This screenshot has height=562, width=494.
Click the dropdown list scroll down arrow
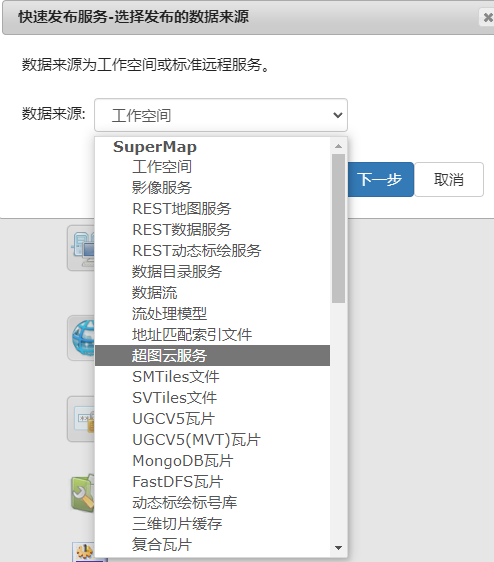click(338, 547)
